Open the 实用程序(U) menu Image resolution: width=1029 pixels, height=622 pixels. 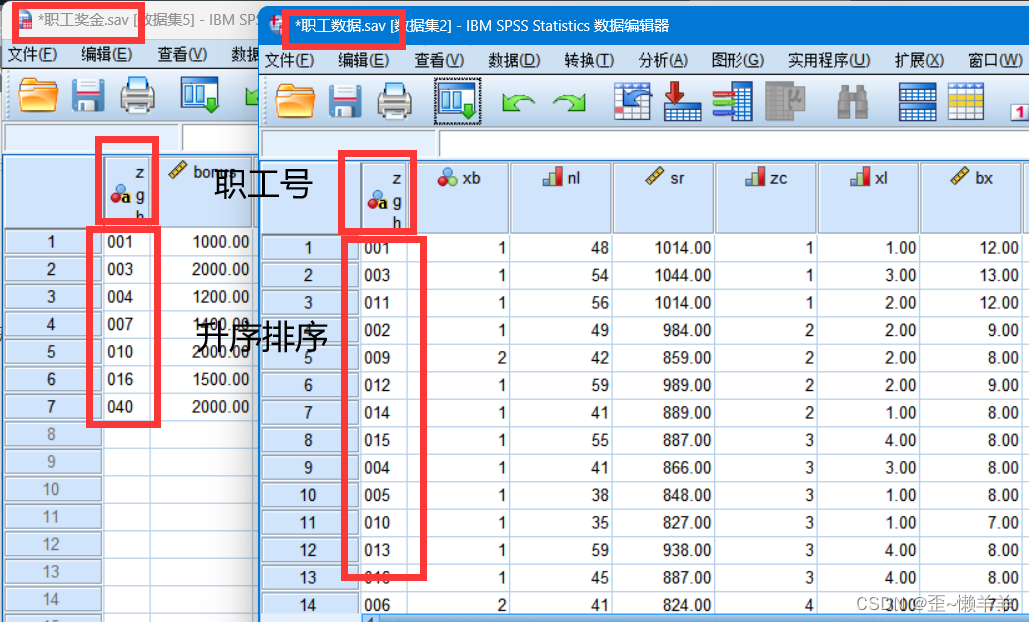(829, 60)
